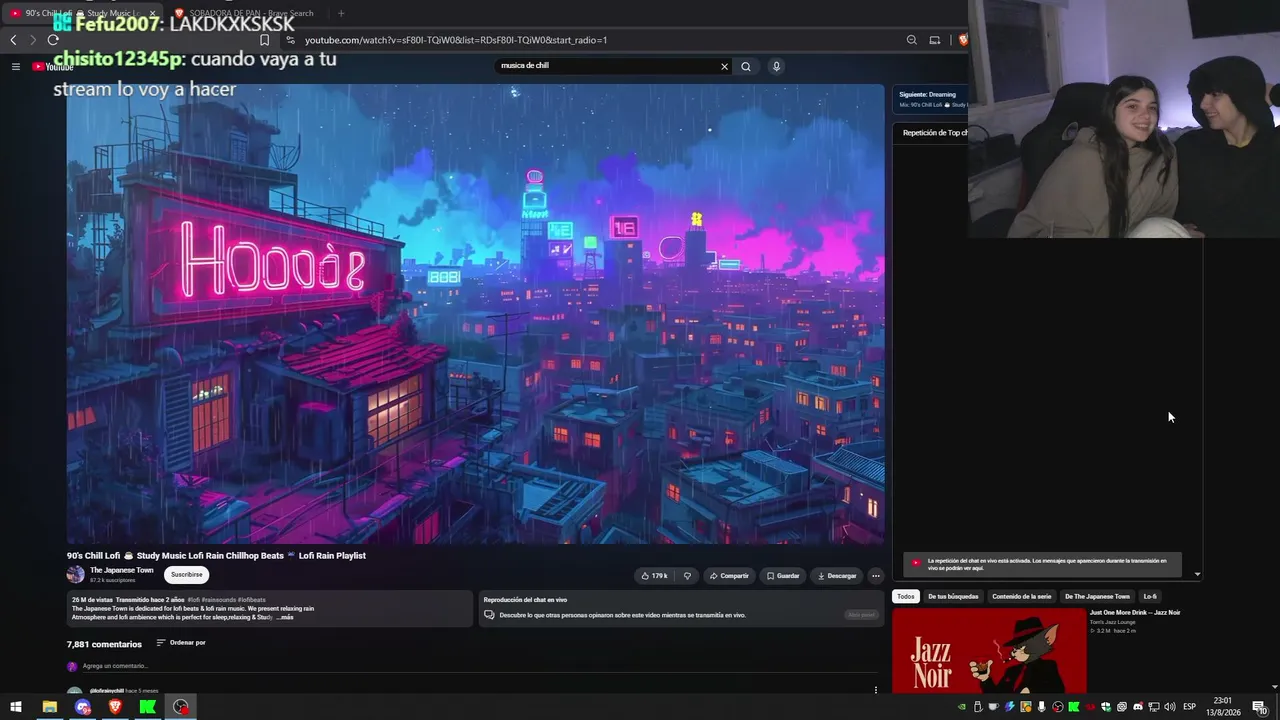The width and height of the screenshot is (1280, 720).
Task: Open the Discord system tray icon
Action: click(1137, 707)
